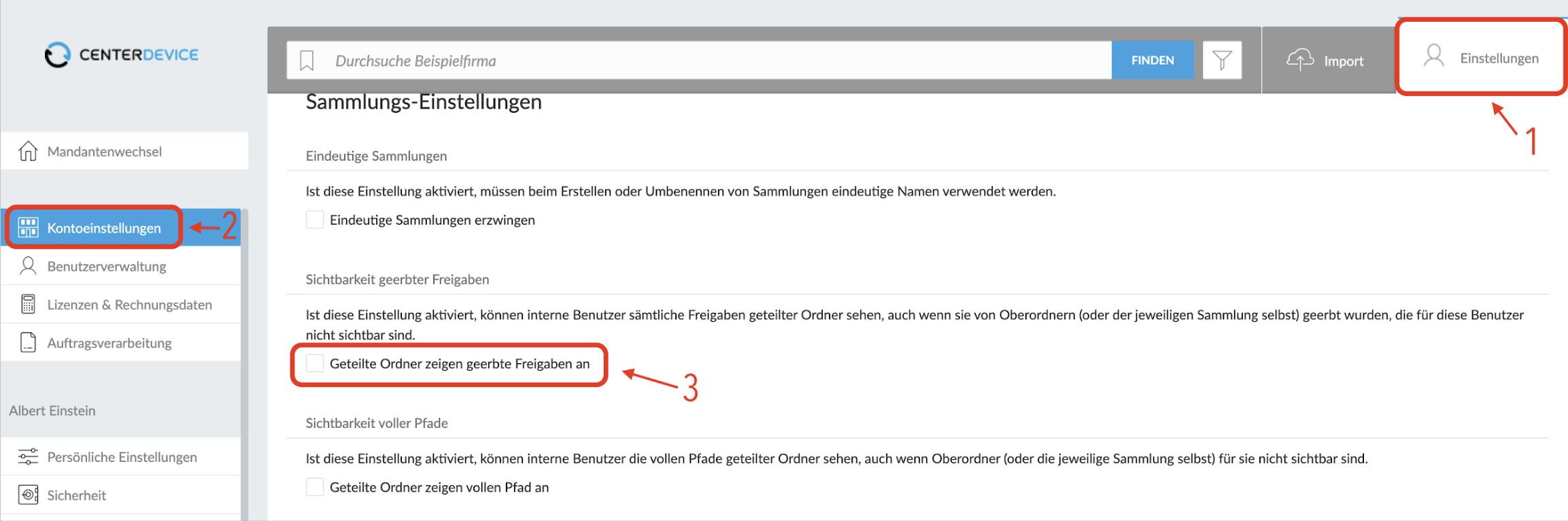Focus the Durchsuche Beispielfirma search field

pyautogui.click(x=699, y=61)
